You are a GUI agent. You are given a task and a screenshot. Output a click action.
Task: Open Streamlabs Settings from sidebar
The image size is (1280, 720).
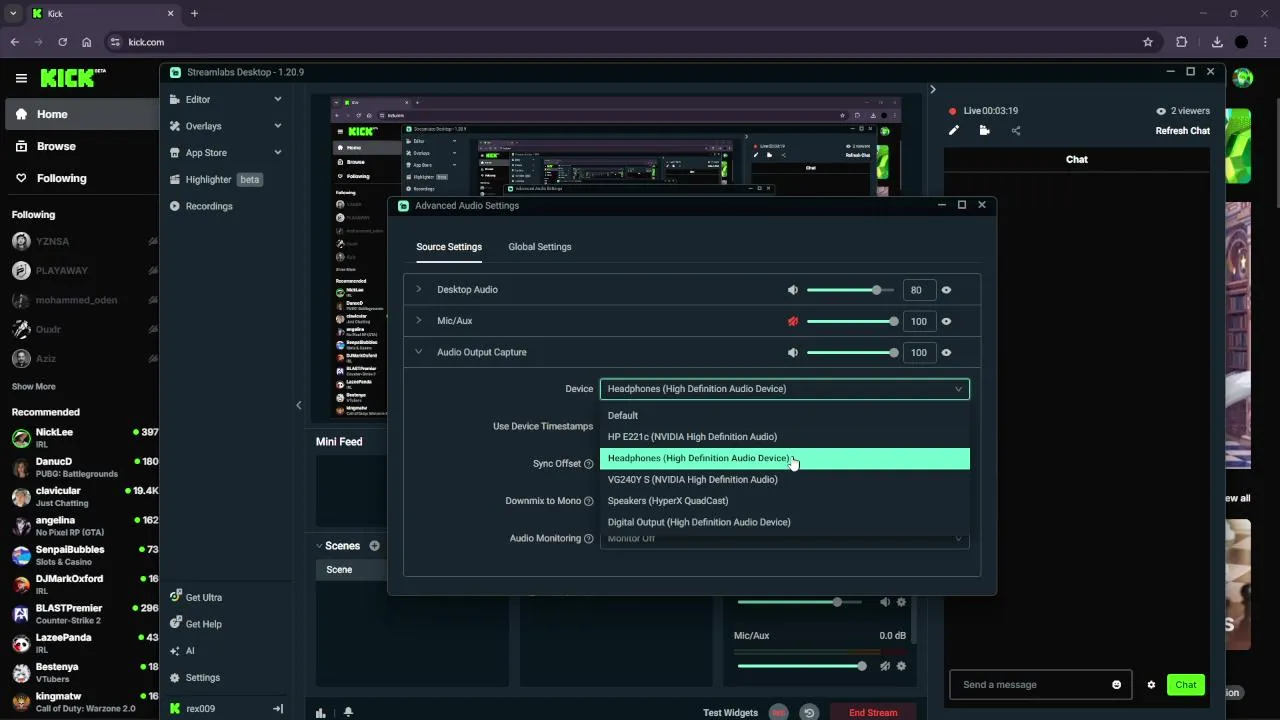pos(202,677)
